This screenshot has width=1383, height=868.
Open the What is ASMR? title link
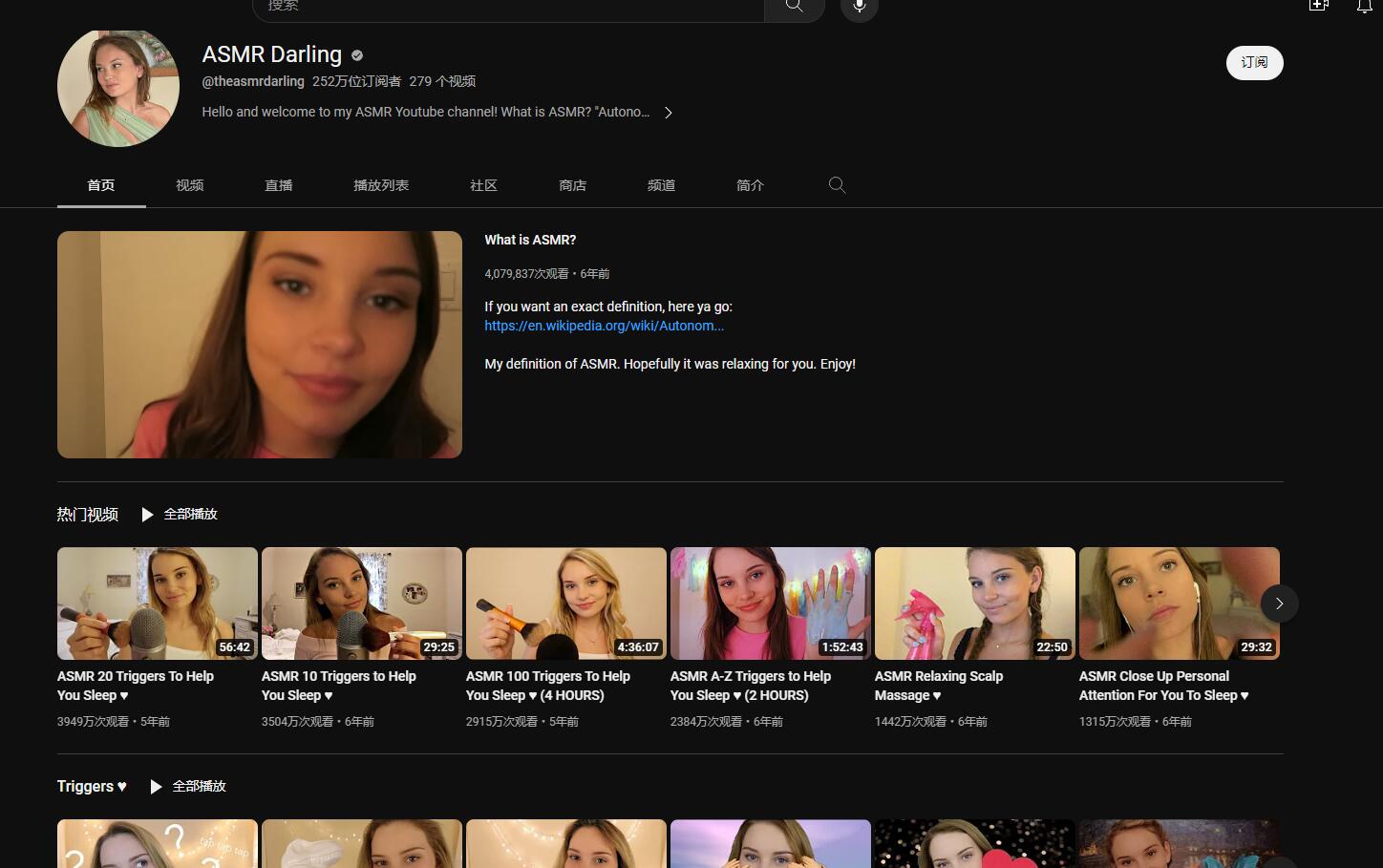[x=530, y=240]
